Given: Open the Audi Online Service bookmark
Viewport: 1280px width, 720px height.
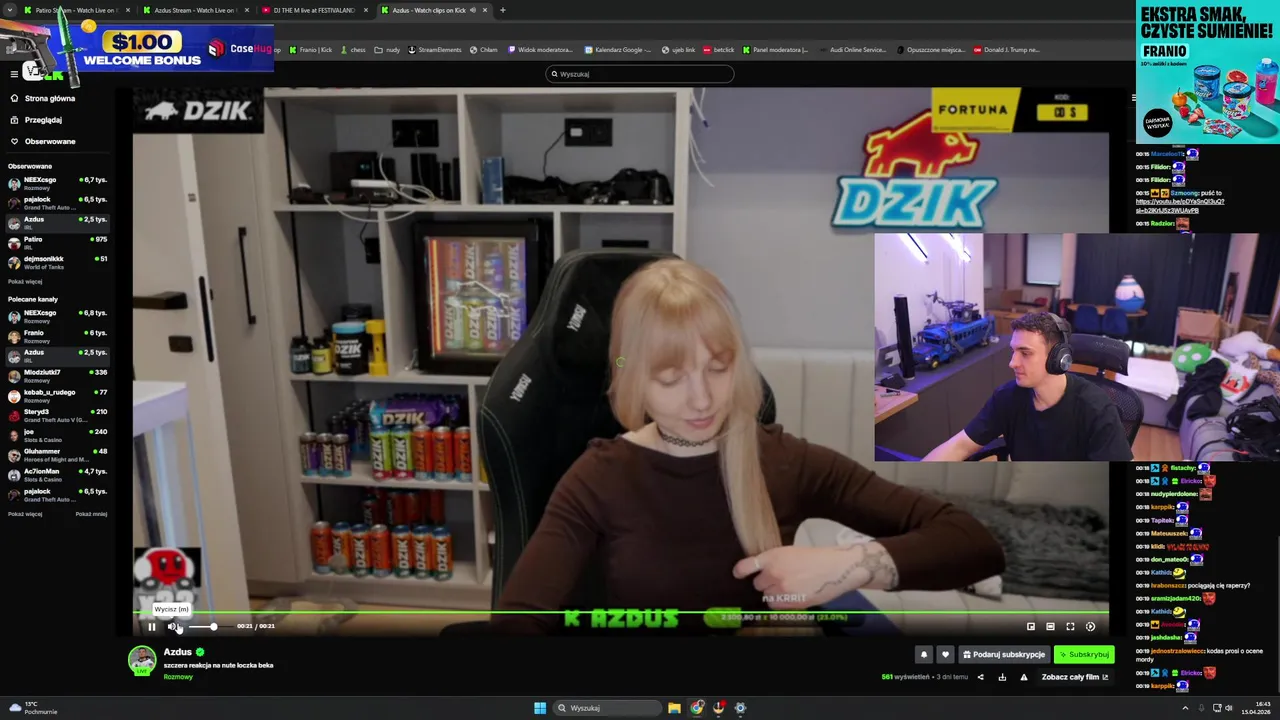Looking at the screenshot, I should point(854,50).
